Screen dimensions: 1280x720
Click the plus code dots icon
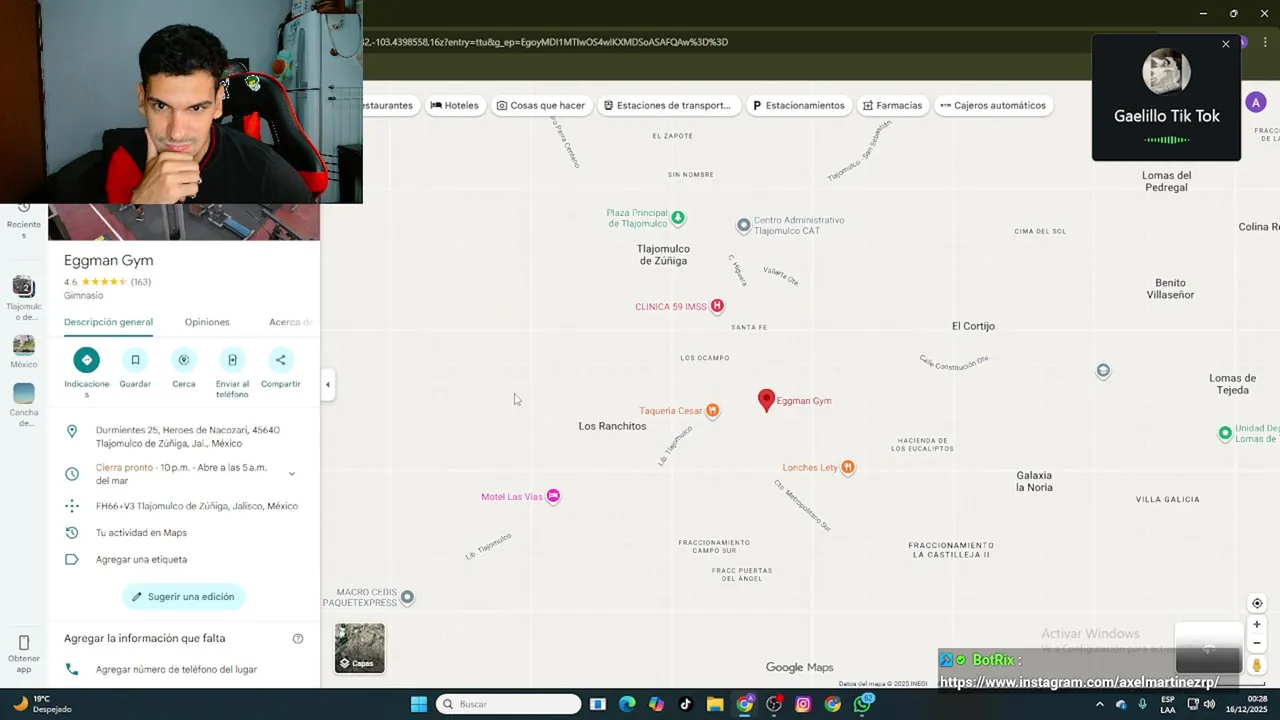point(72,506)
